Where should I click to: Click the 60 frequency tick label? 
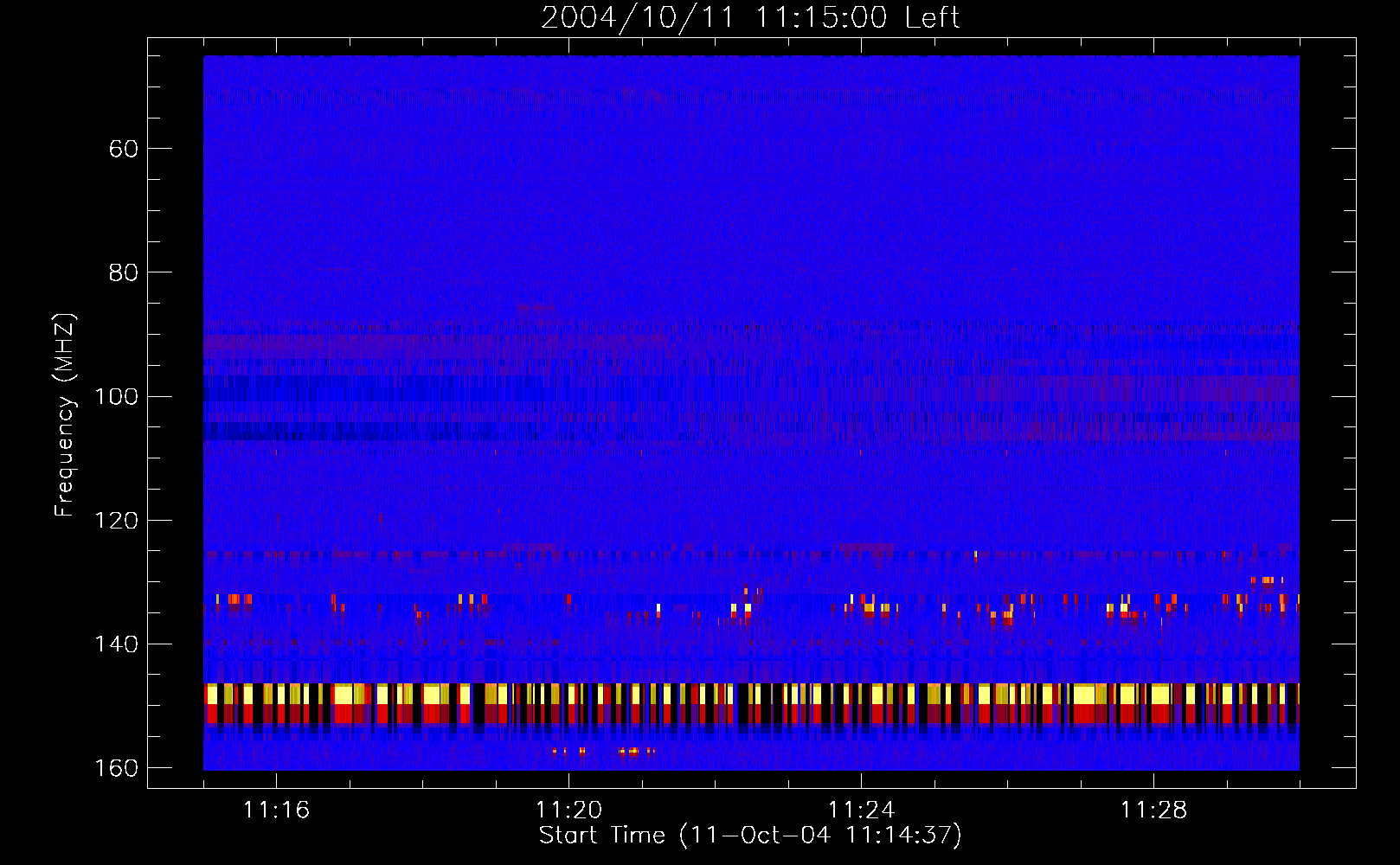point(124,149)
